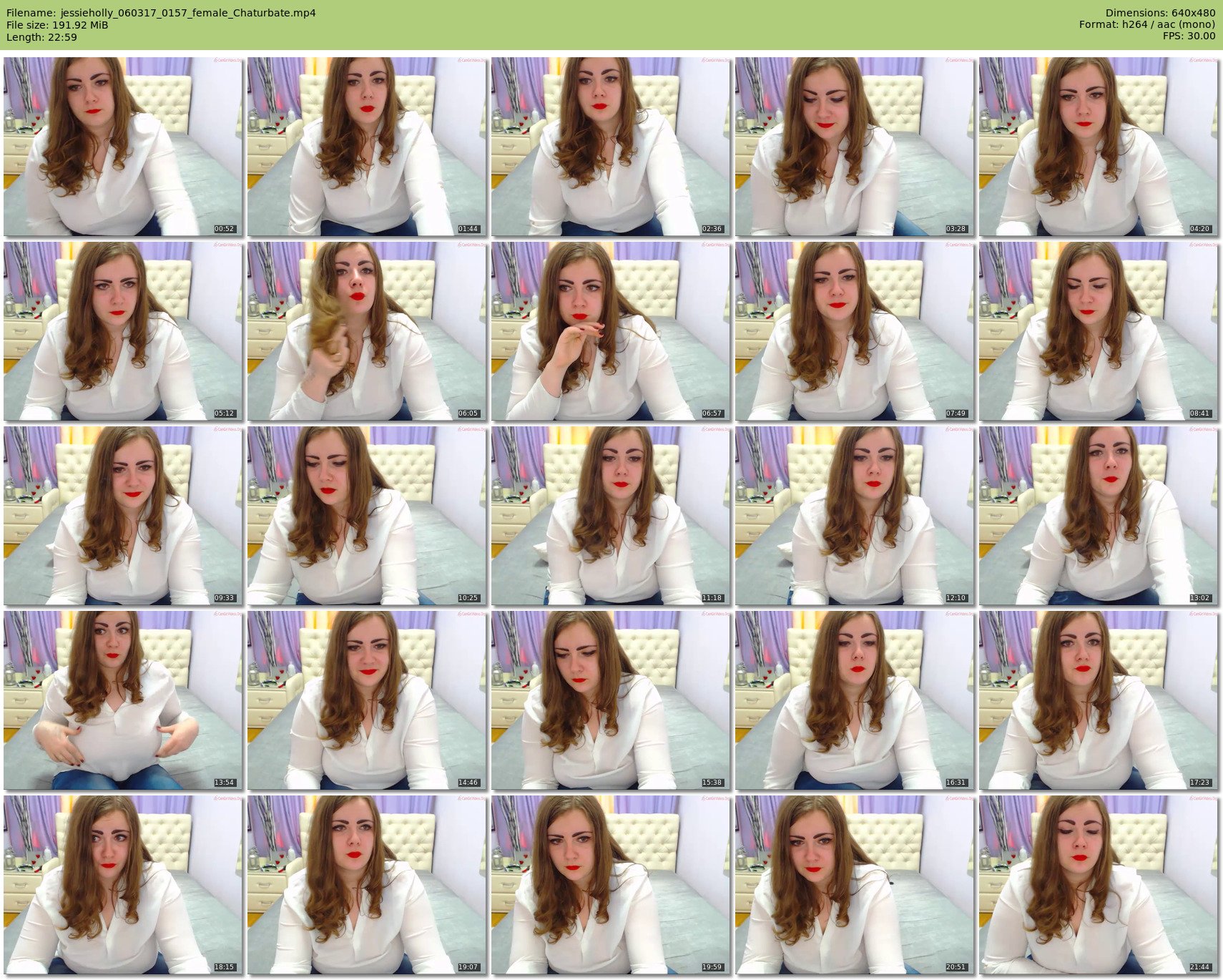The height and width of the screenshot is (980, 1223).
Task: Click the 13:02 frame thumbnail
Action: 1099,516
